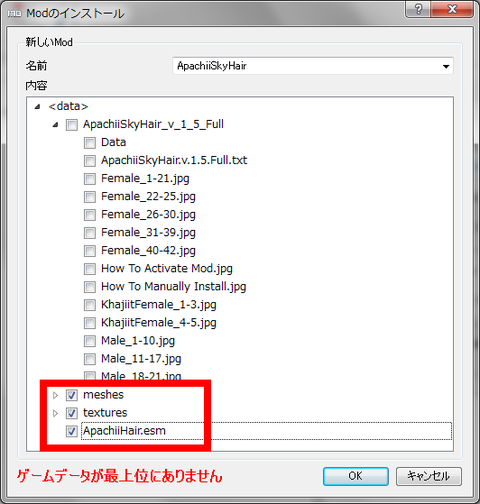Screen dimensions: 480x504
Task: Click the help question mark button
Action: 419,8
